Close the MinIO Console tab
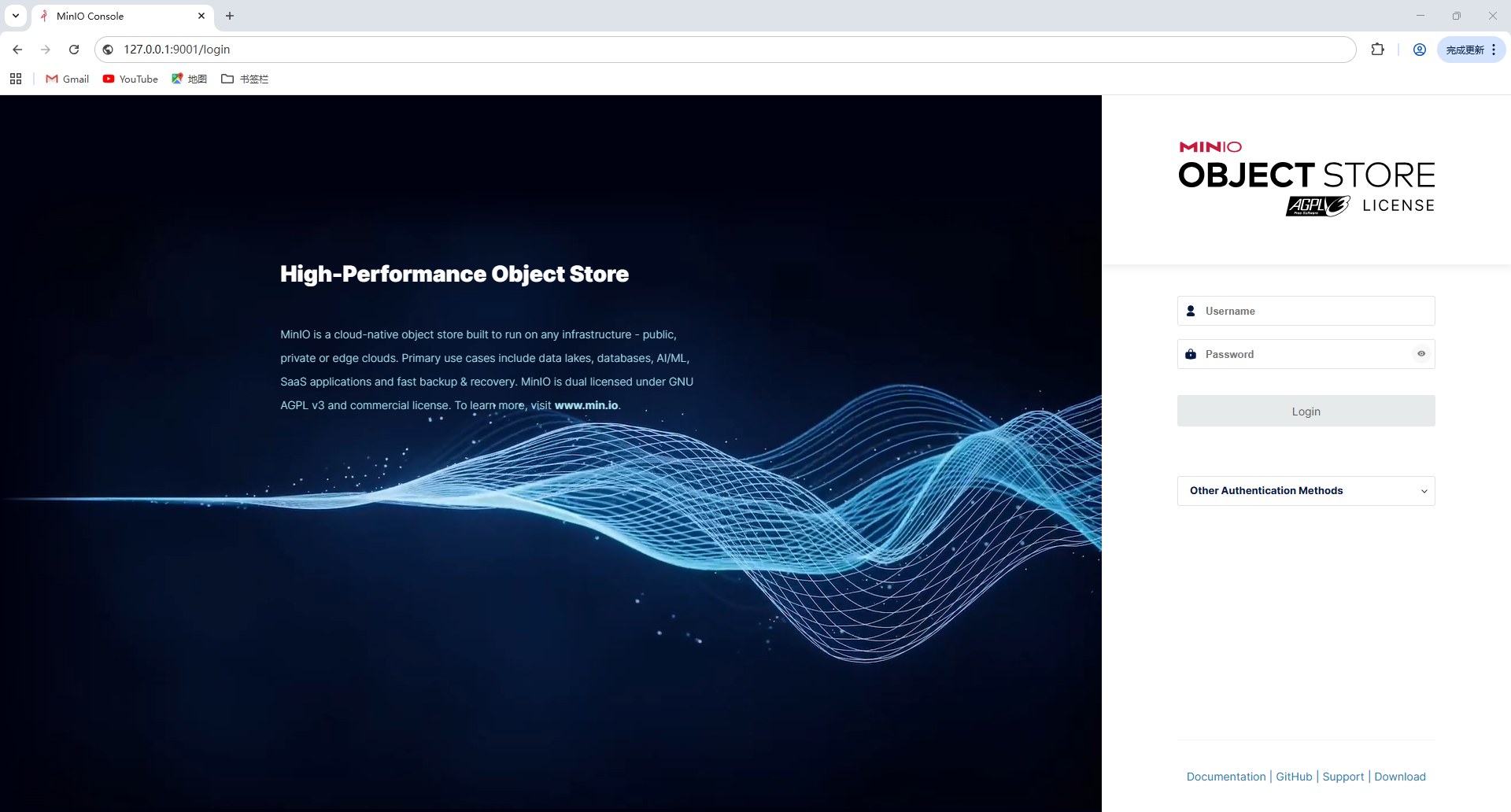 tap(201, 16)
